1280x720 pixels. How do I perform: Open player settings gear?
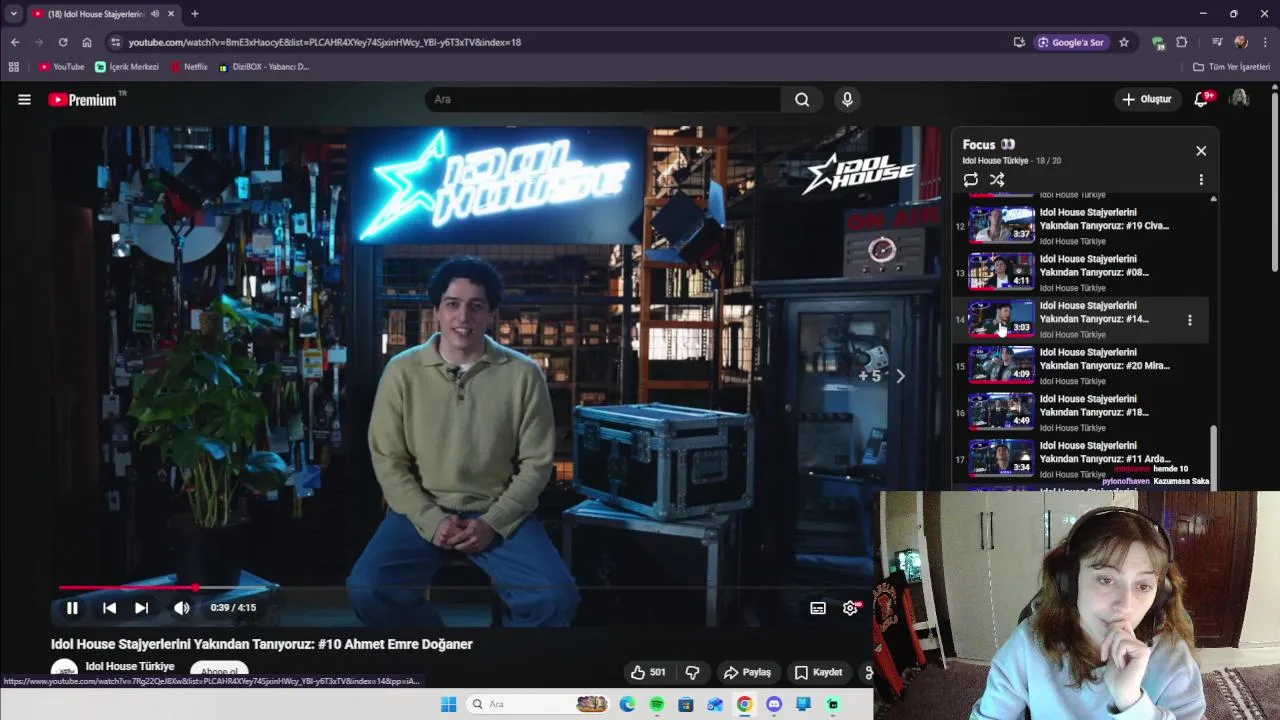pos(850,608)
